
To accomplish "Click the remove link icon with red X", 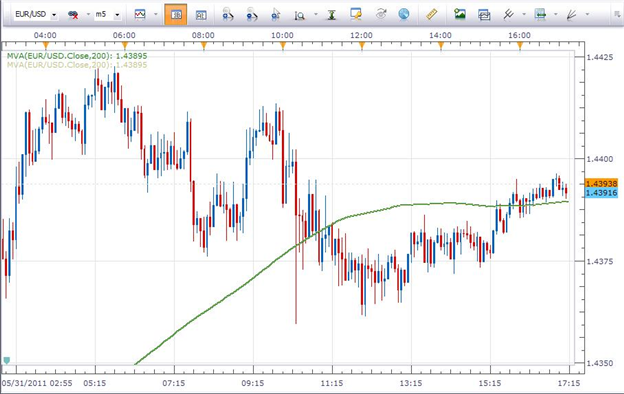I will (x=73, y=15).
